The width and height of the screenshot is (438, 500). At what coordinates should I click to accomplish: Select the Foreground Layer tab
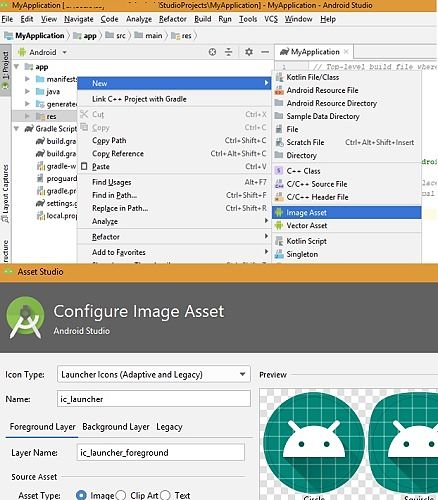pos(42,427)
